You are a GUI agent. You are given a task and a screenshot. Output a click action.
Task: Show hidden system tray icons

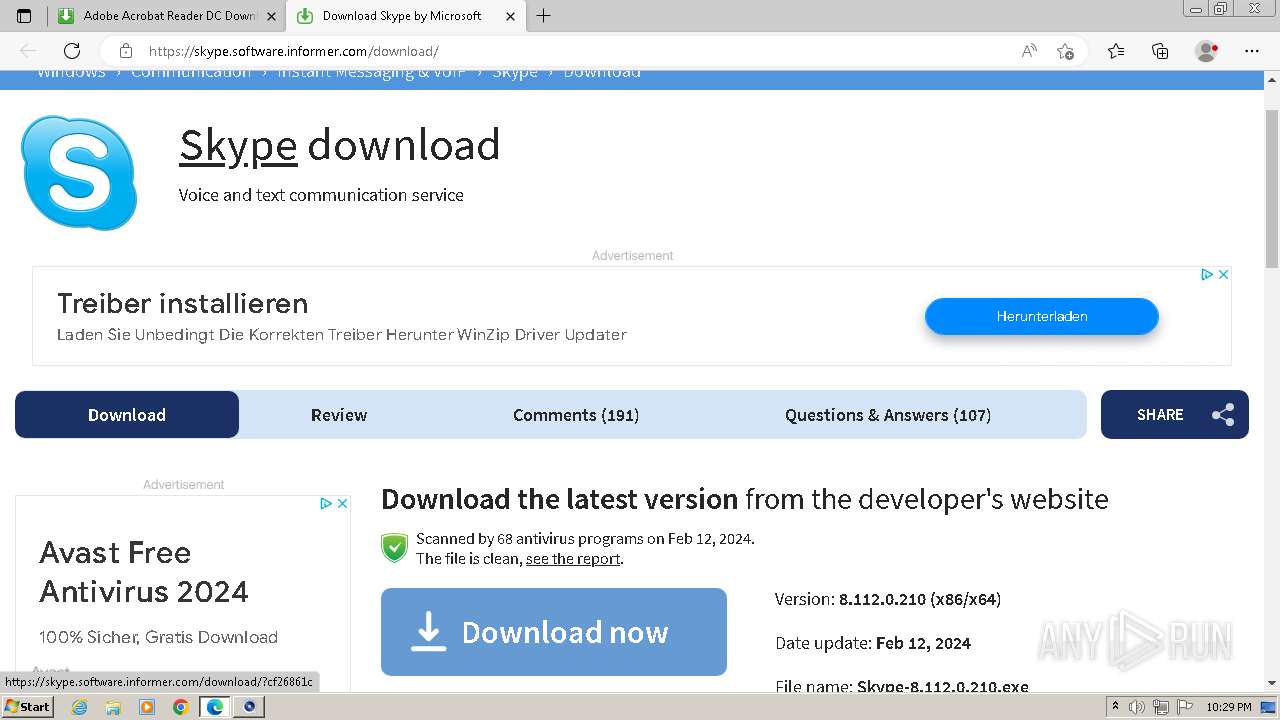click(x=1116, y=707)
